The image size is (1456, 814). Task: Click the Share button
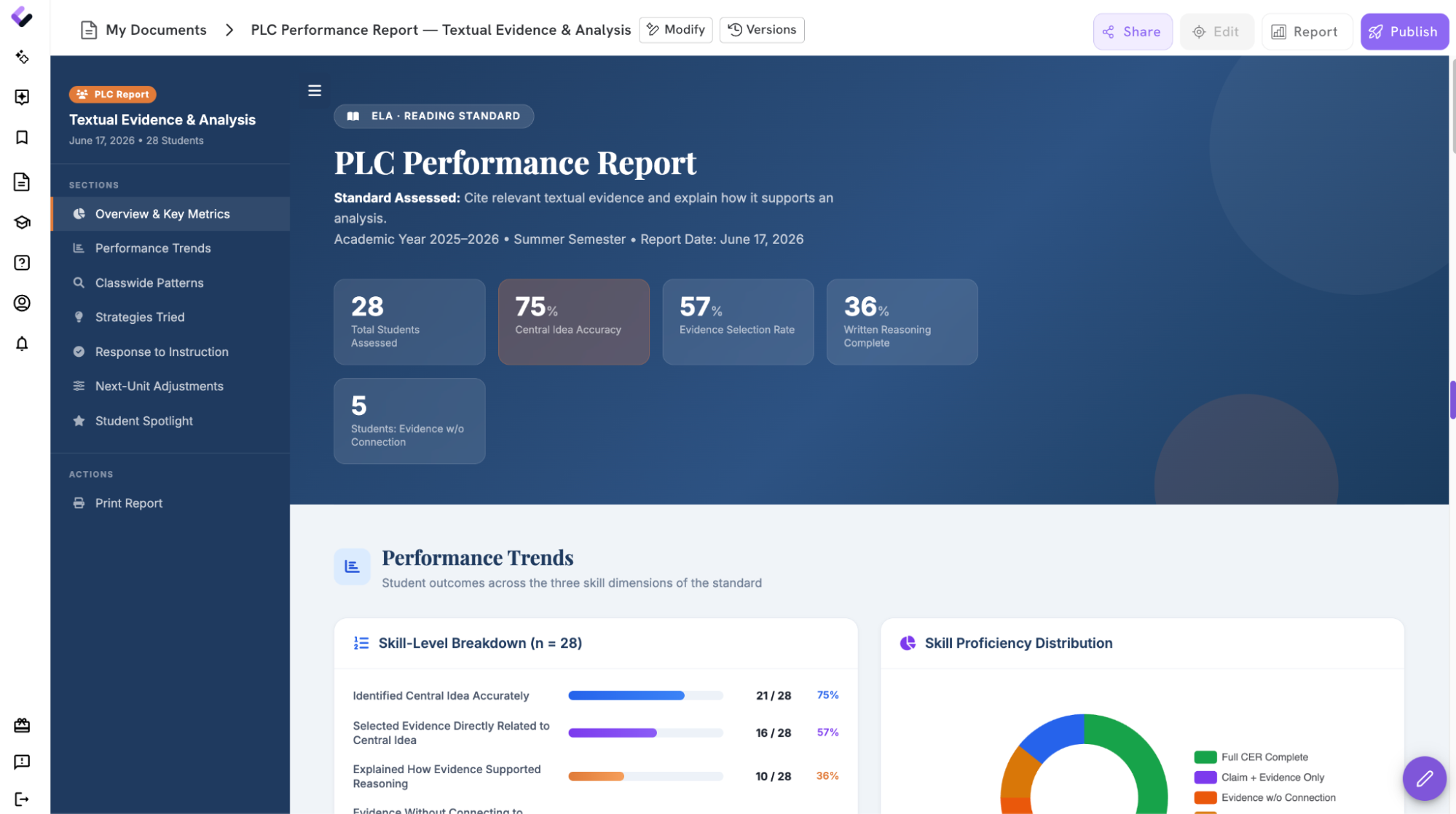(1132, 31)
